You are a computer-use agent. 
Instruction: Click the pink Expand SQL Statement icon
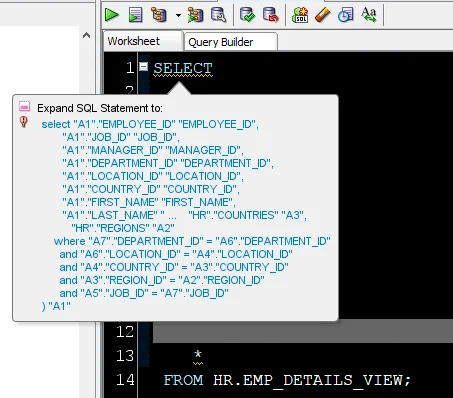24,106
